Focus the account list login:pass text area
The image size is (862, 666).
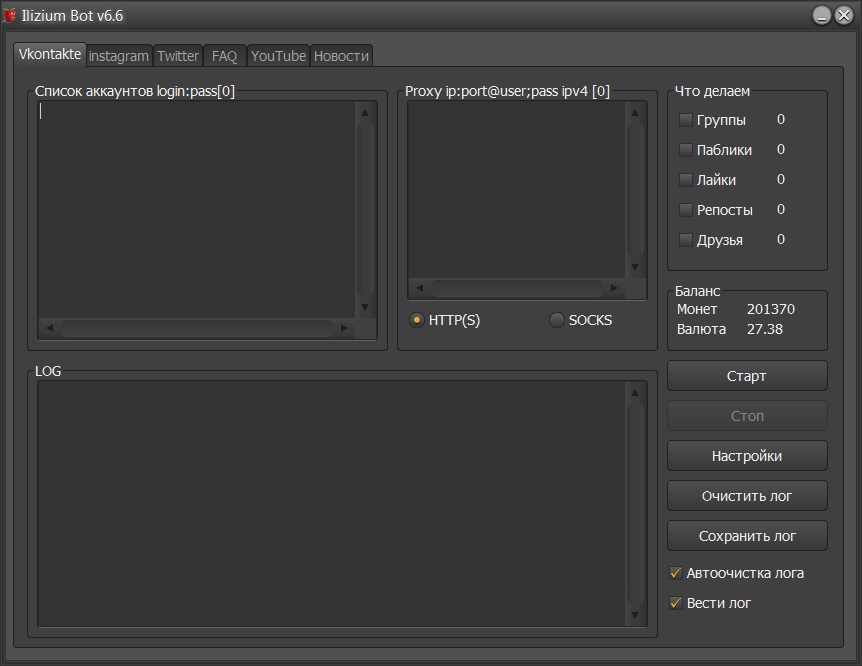point(196,210)
